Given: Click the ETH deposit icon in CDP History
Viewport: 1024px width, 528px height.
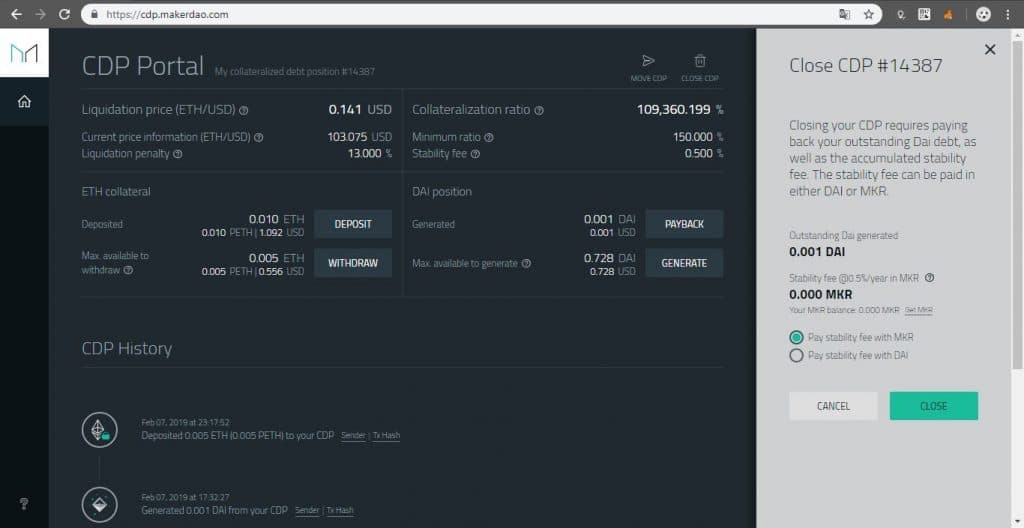Looking at the screenshot, I should tap(99, 429).
